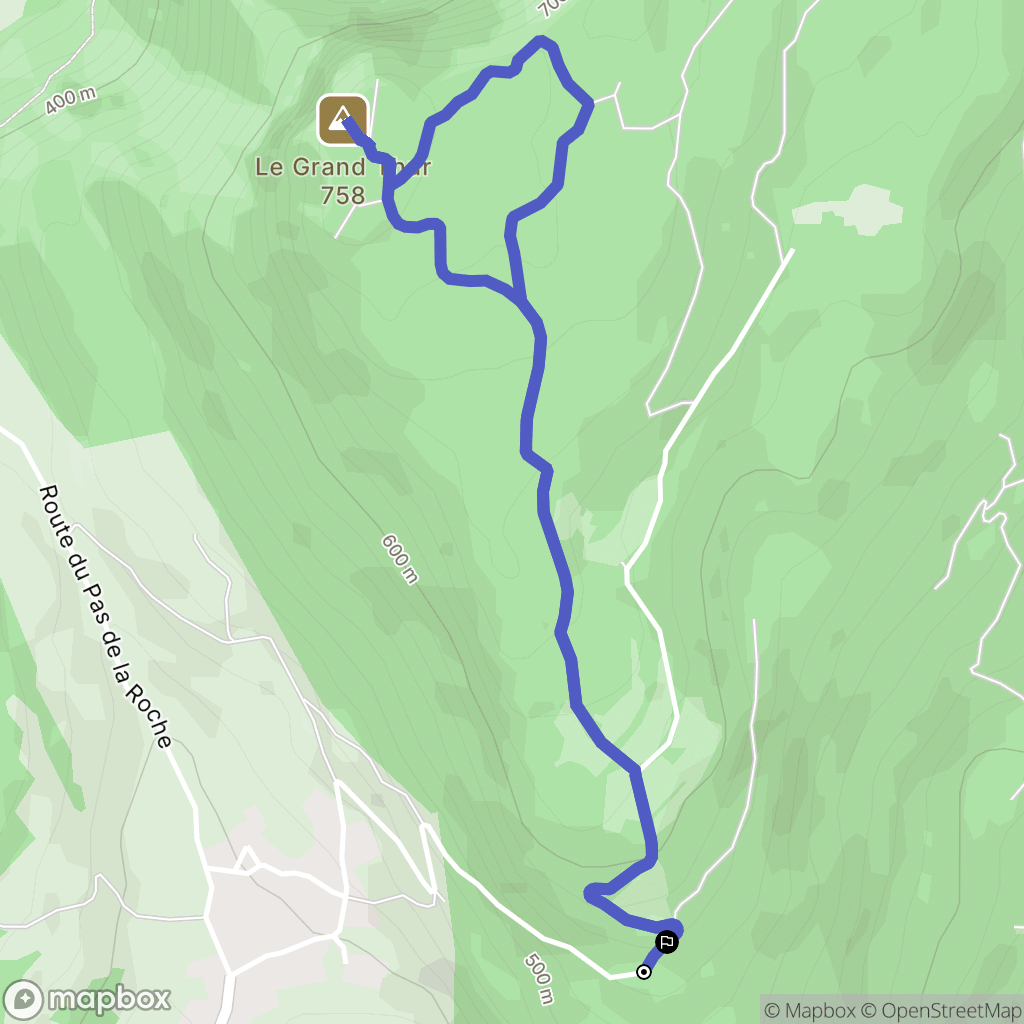
Task: Click the 758 summit elevation label
Action: [x=343, y=195]
